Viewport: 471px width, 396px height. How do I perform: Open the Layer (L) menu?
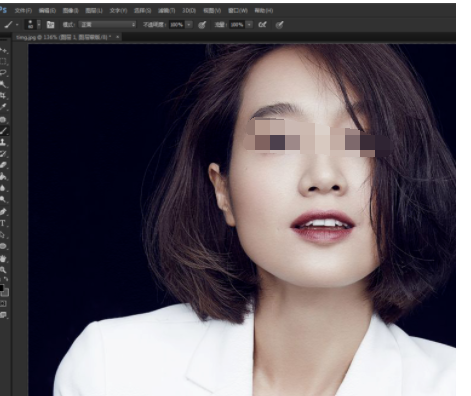[x=94, y=11]
